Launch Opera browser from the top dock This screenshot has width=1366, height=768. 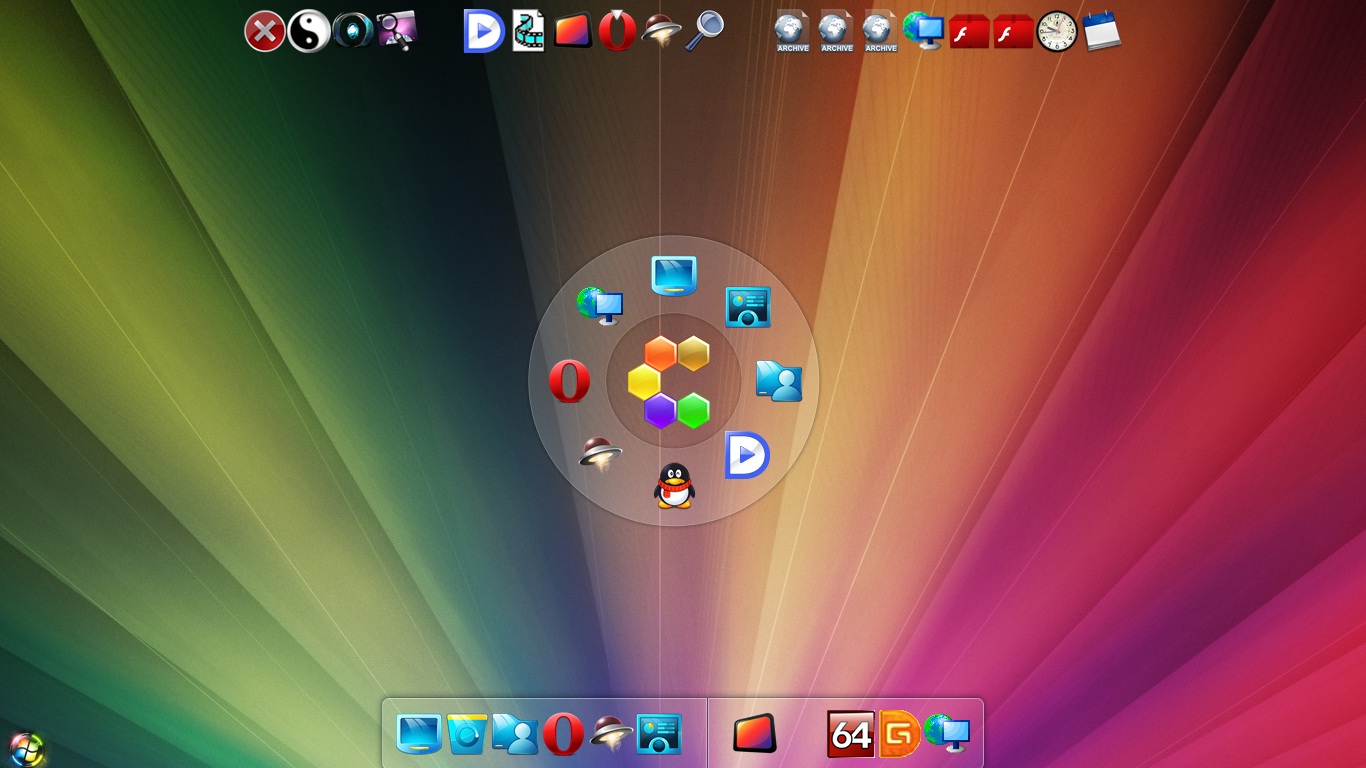click(617, 31)
